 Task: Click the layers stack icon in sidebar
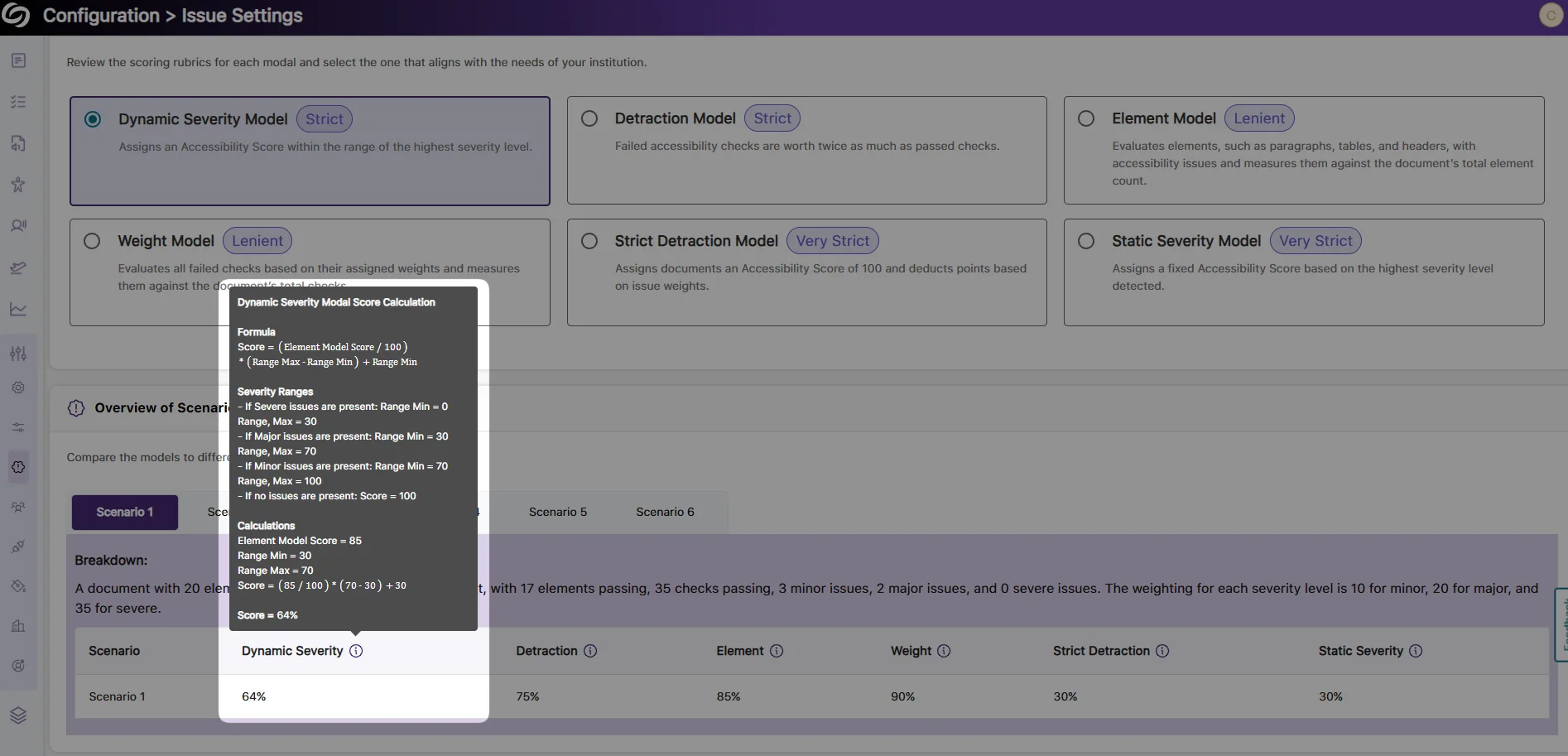click(18, 715)
